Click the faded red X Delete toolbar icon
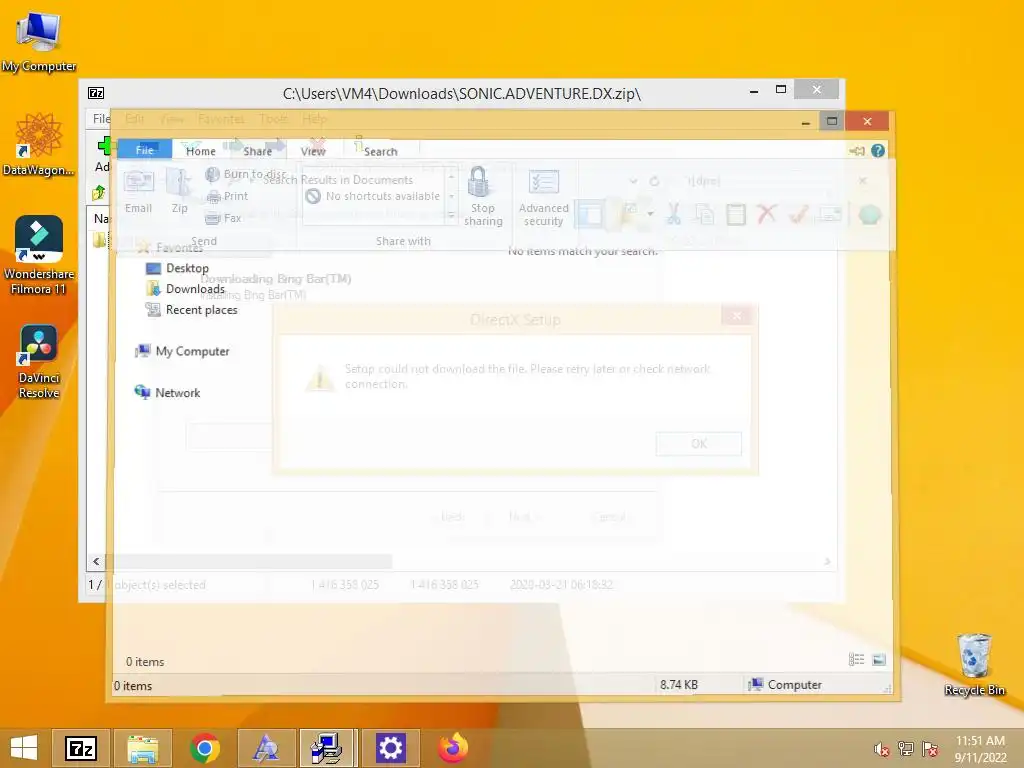1024x768 pixels. [x=767, y=213]
